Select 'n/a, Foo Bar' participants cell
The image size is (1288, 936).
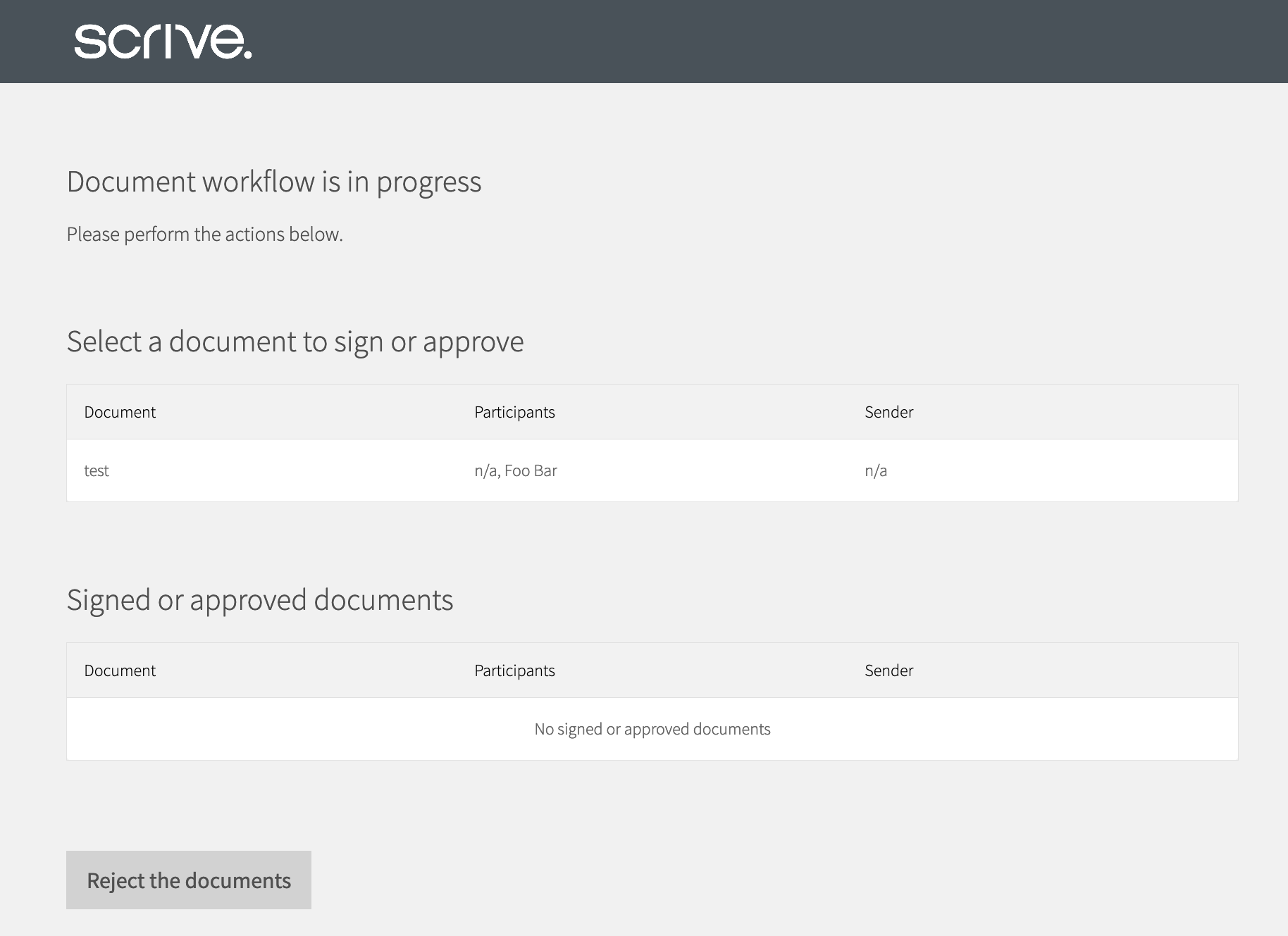(516, 470)
